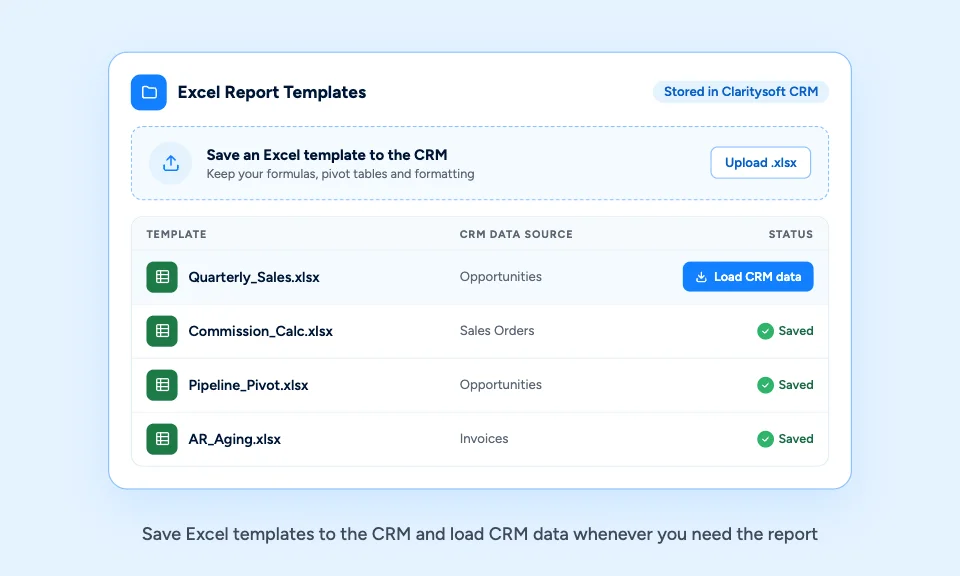
Task: Click the Keep your formulas, pivot tables subtitle
Action: pyautogui.click(x=340, y=174)
